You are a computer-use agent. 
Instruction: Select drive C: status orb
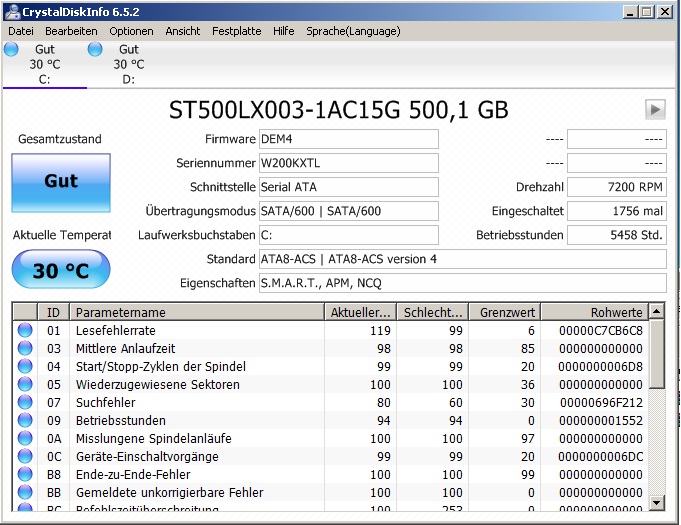[x=11, y=49]
